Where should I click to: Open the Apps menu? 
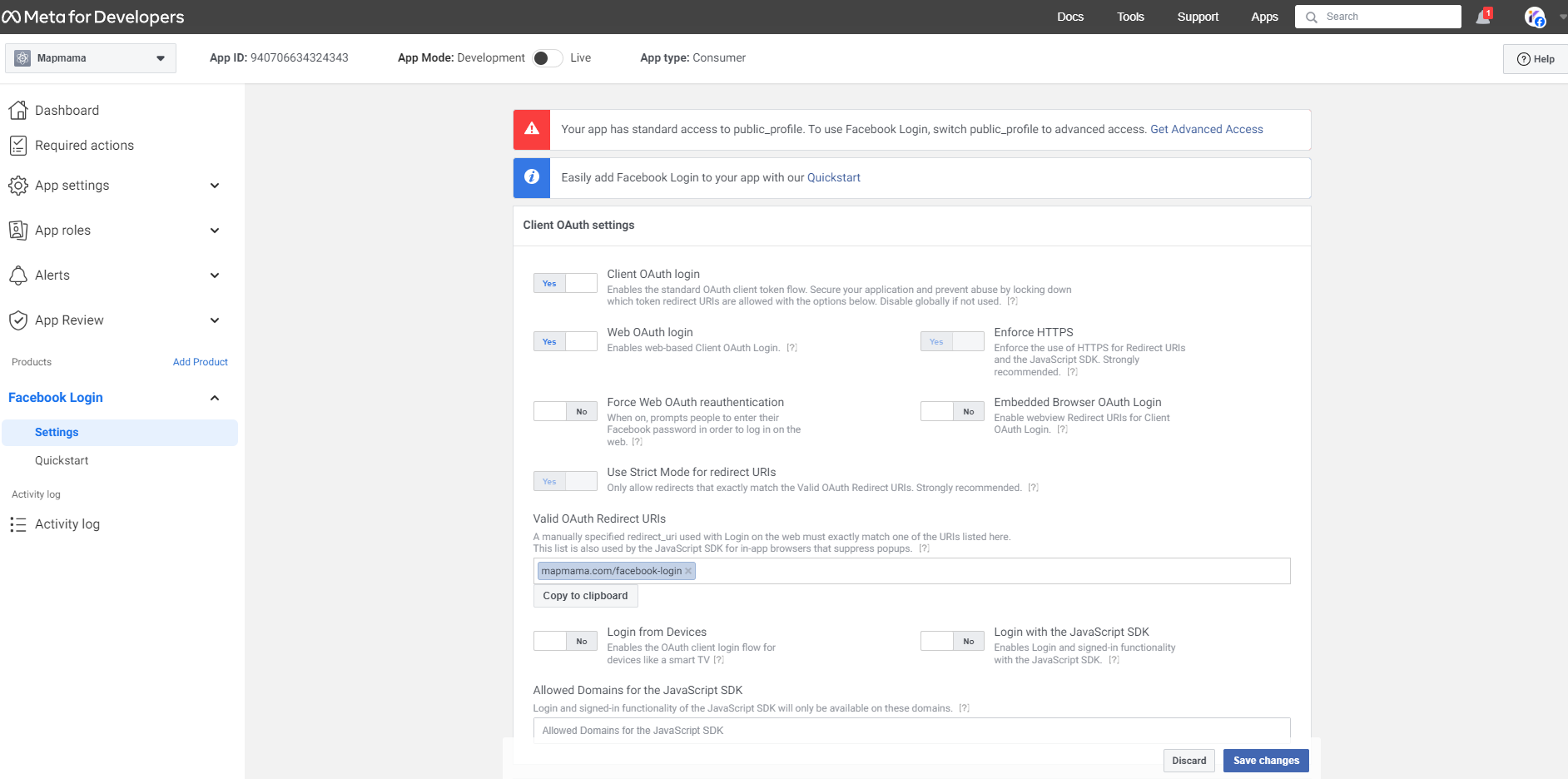pos(1264,17)
